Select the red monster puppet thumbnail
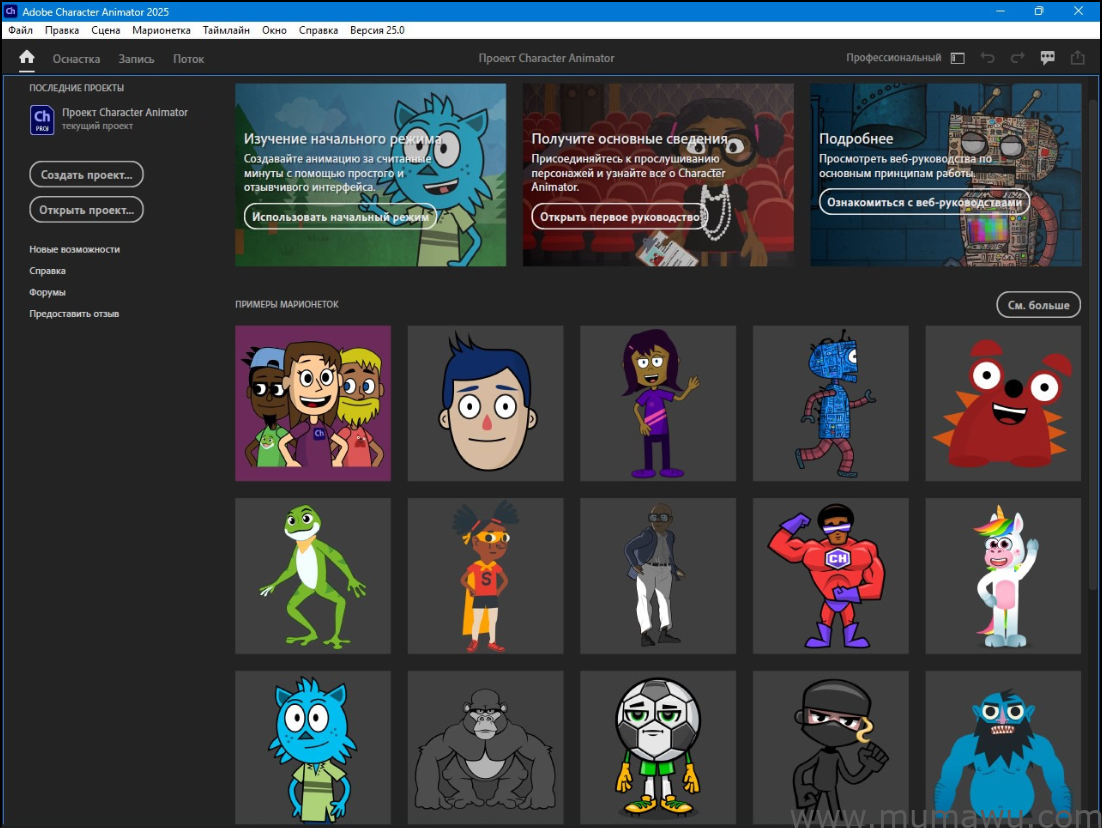 pos(1003,403)
